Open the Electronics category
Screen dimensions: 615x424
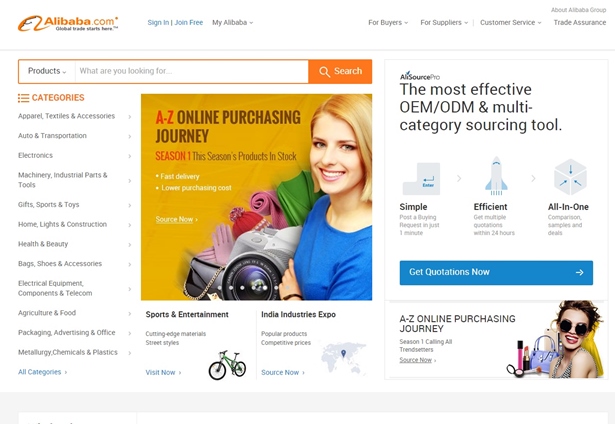click(75, 155)
